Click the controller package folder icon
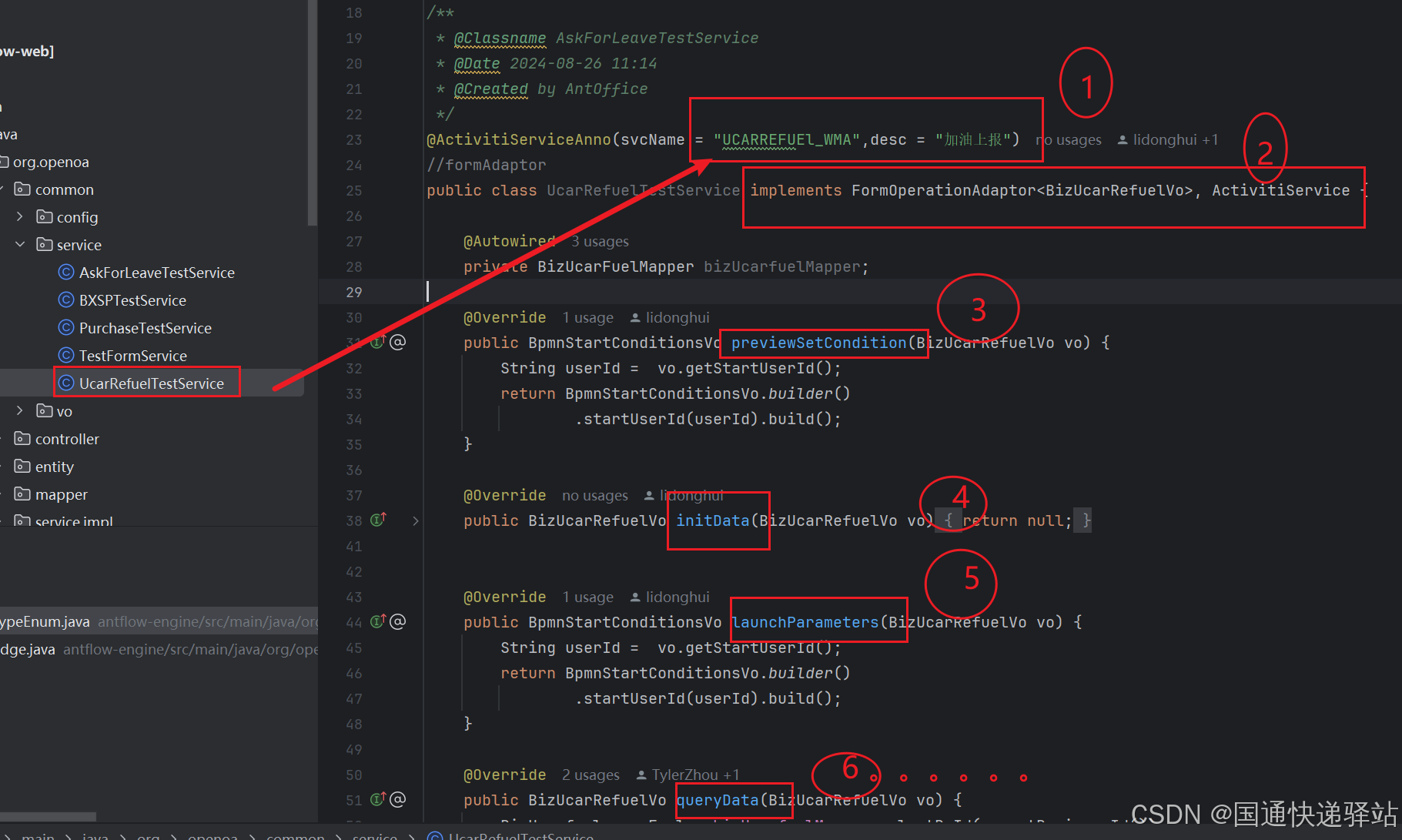This screenshot has height=840, width=1402. [x=23, y=438]
